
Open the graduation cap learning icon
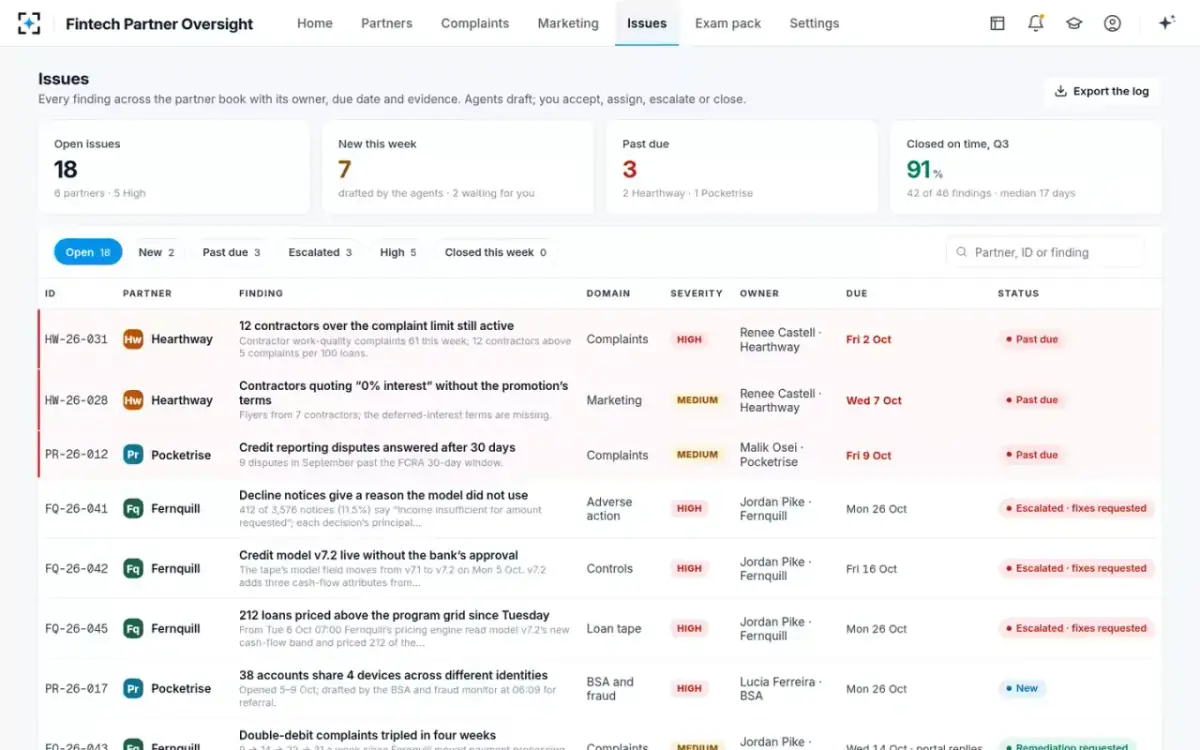[1074, 23]
